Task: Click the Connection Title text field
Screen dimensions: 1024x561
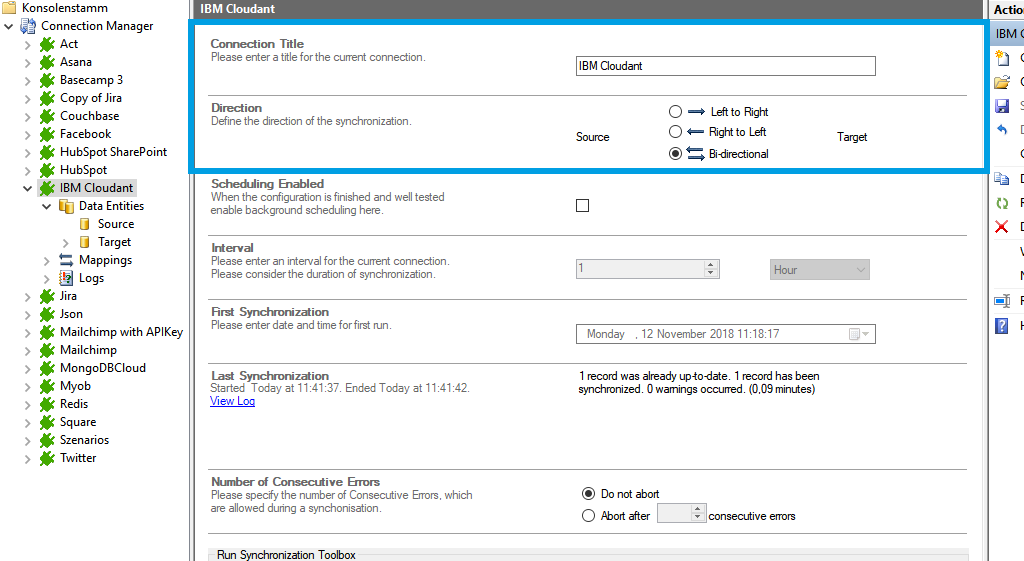Action: click(x=725, y=66)
